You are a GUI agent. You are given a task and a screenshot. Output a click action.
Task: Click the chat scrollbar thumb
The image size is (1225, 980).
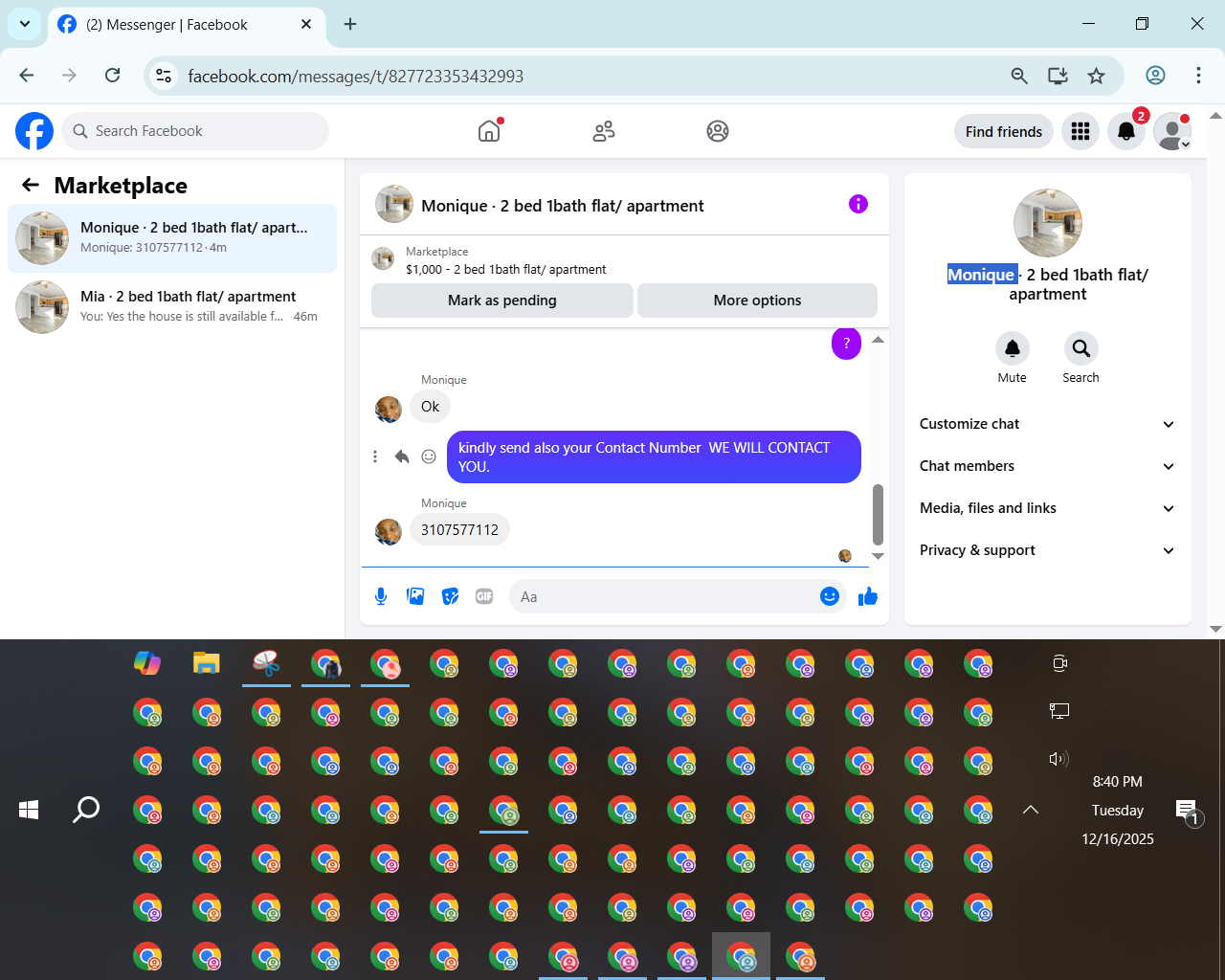[x=878, y=515]
